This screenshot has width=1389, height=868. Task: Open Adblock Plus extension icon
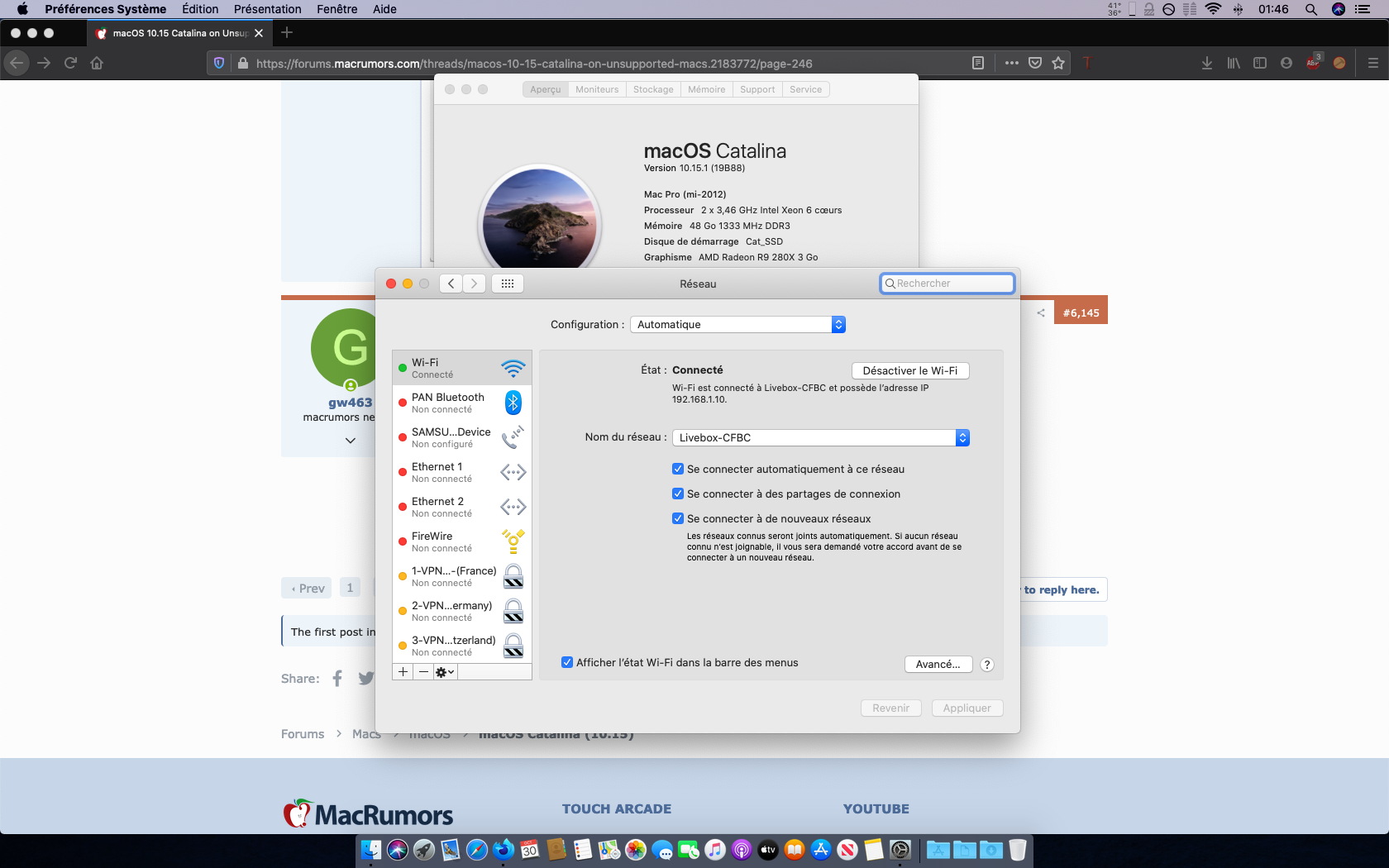pyautogui.click(x=1313, y=63)
